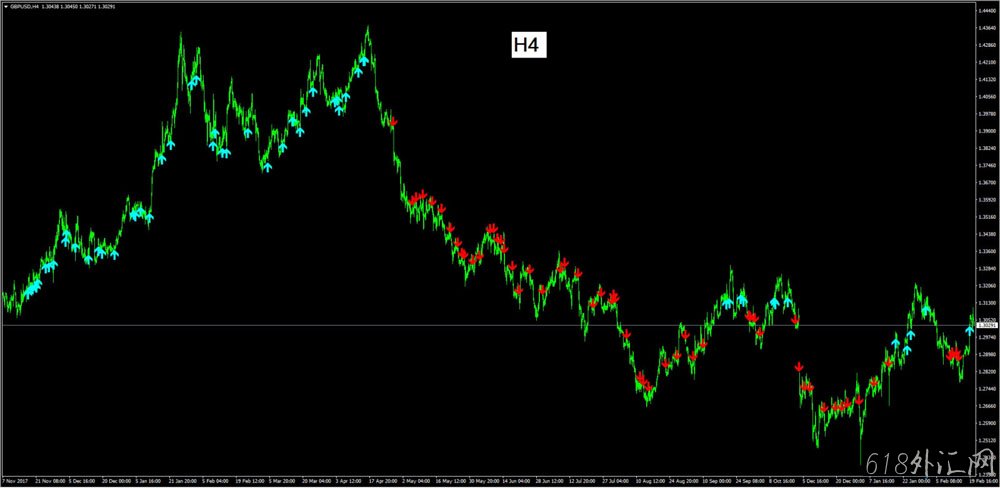Click the 8 Oct 16:00 time label
Screen dimensions: 1000x488
coord(783,481)
